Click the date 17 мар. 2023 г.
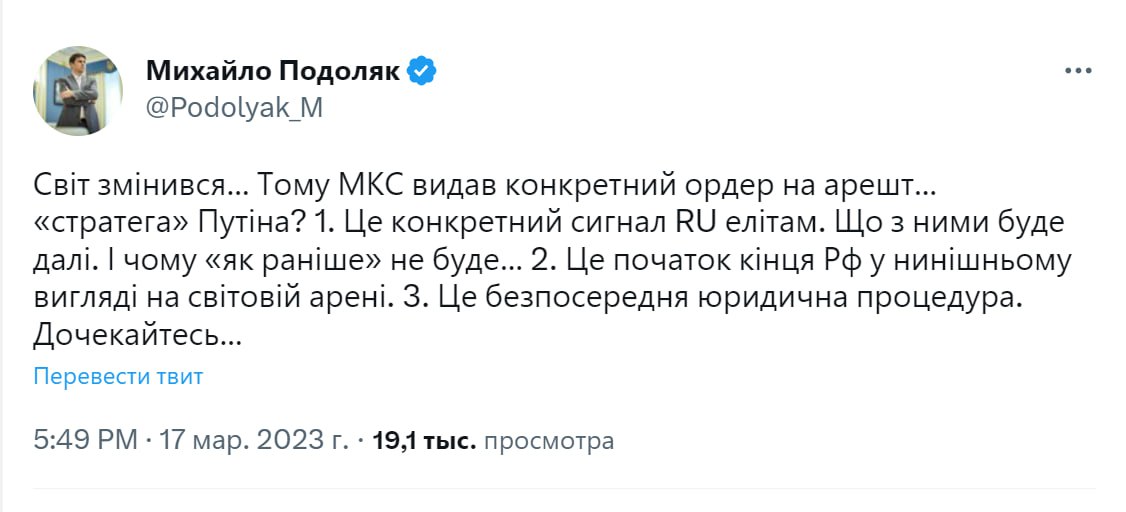Viewport: 1126px width, 512px height. click(x=255, y=440)
